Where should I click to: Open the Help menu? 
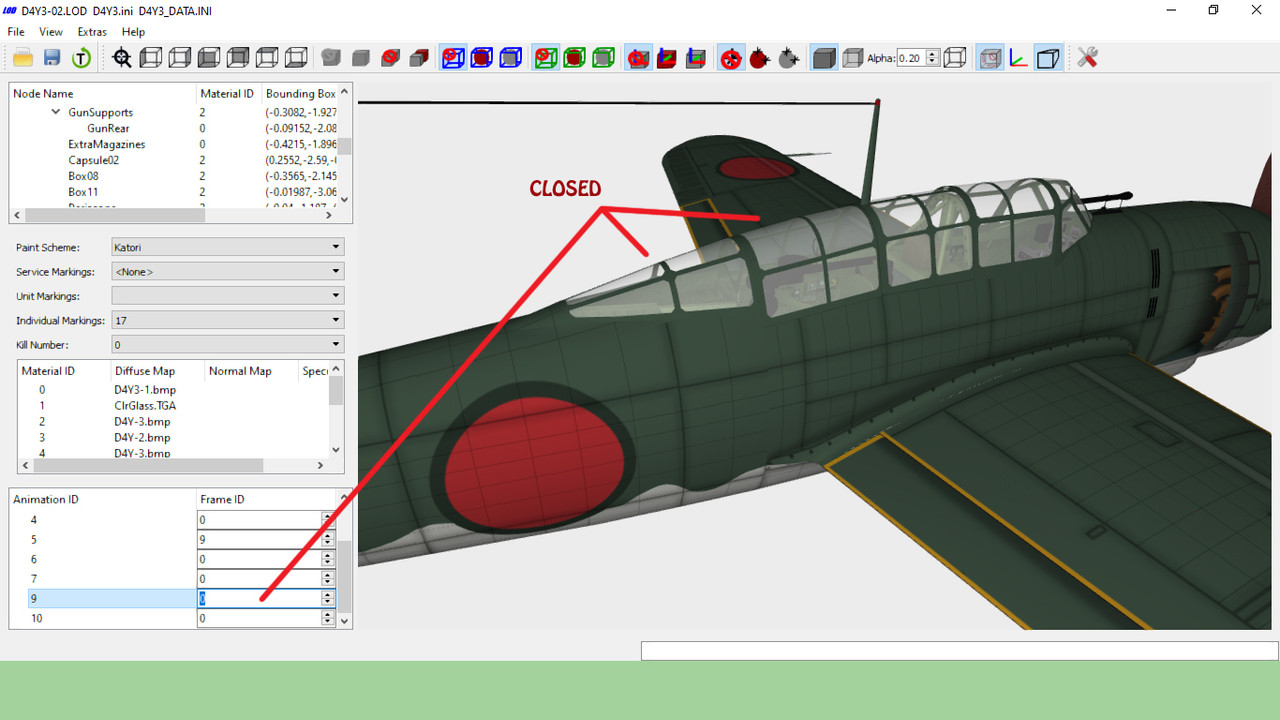133,32
